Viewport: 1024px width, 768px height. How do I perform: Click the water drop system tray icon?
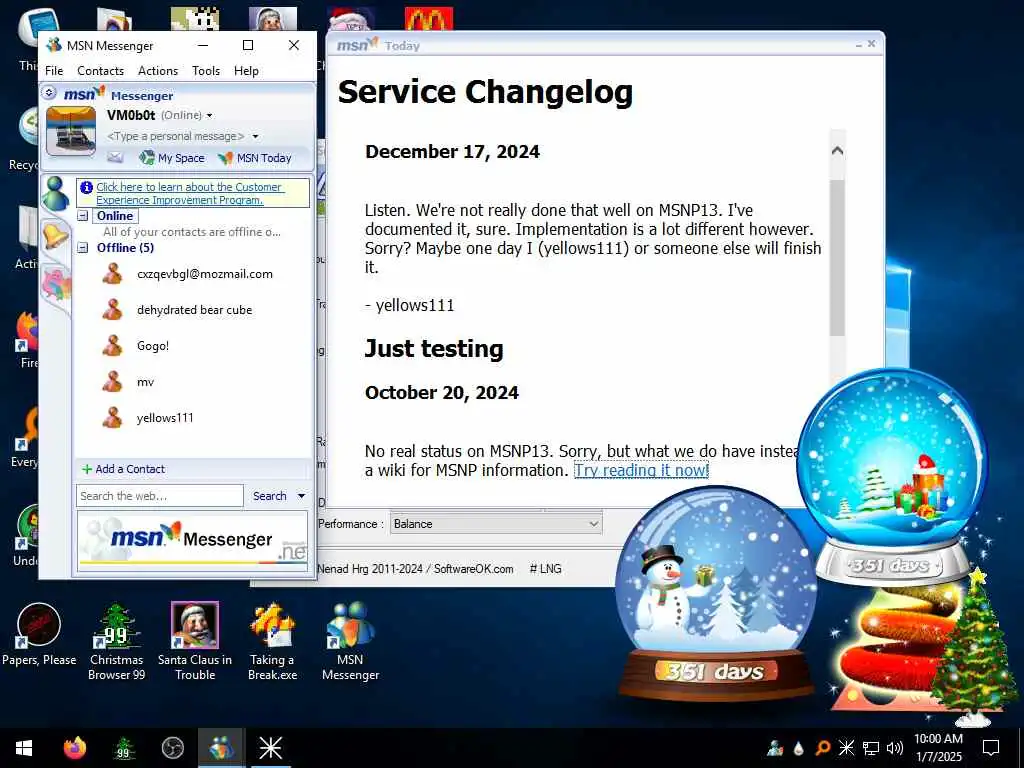click(x=799, y=748)
